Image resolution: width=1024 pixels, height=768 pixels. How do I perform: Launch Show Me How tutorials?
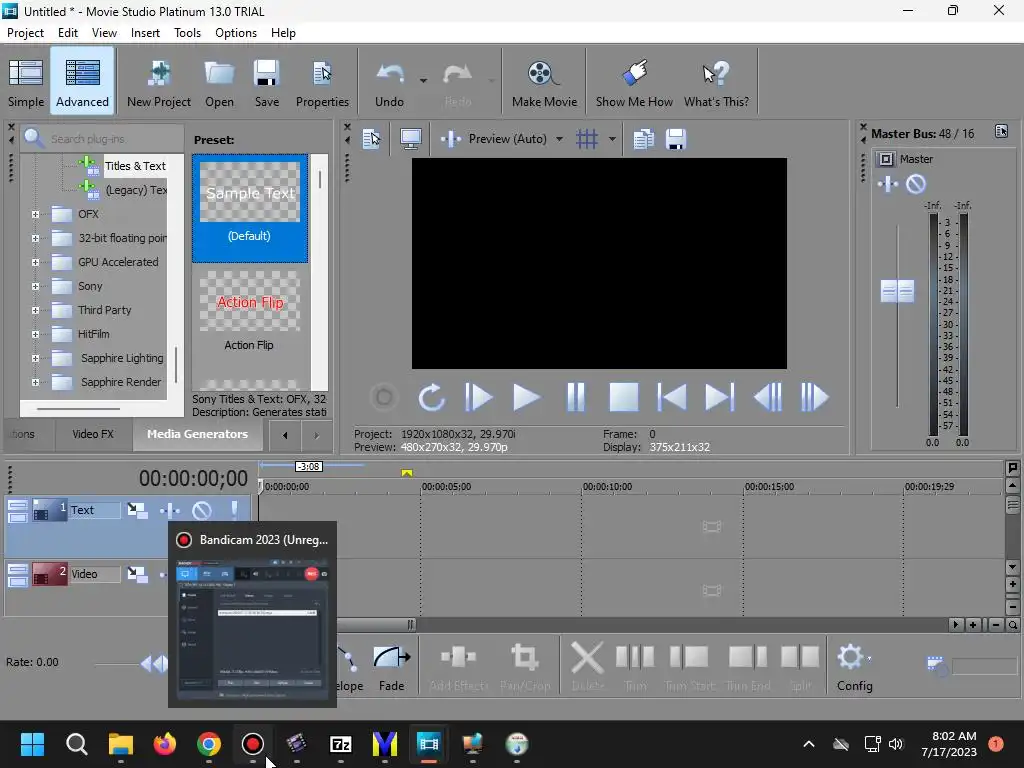point(634,83)
